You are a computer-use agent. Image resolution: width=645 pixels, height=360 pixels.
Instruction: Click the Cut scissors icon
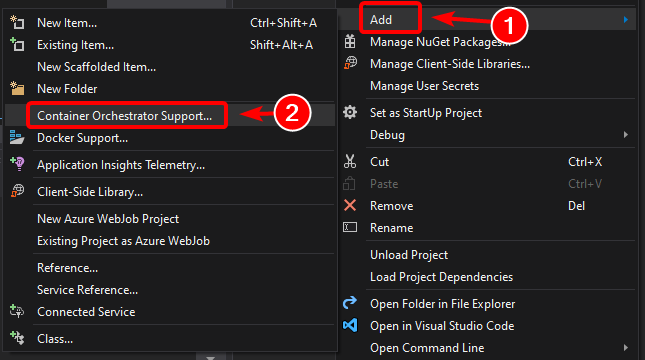click(350, 161)
